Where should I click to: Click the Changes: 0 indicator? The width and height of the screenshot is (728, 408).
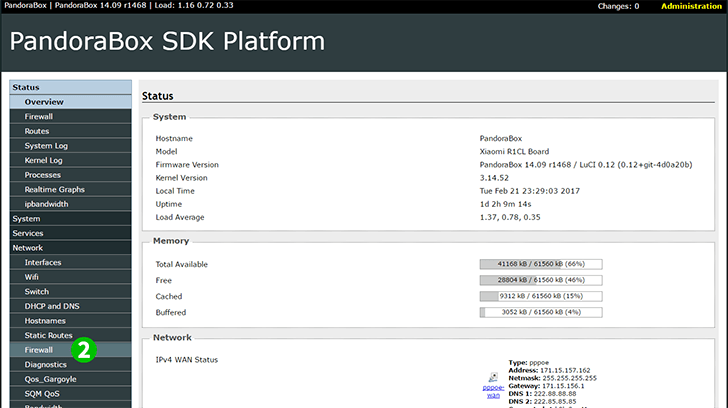(x=618, y=6)
